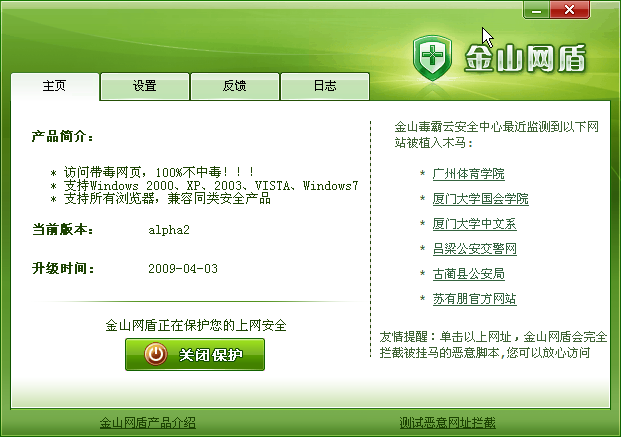Click the update date 2009-04-03

pyautogui.click(x=183, y=269)
